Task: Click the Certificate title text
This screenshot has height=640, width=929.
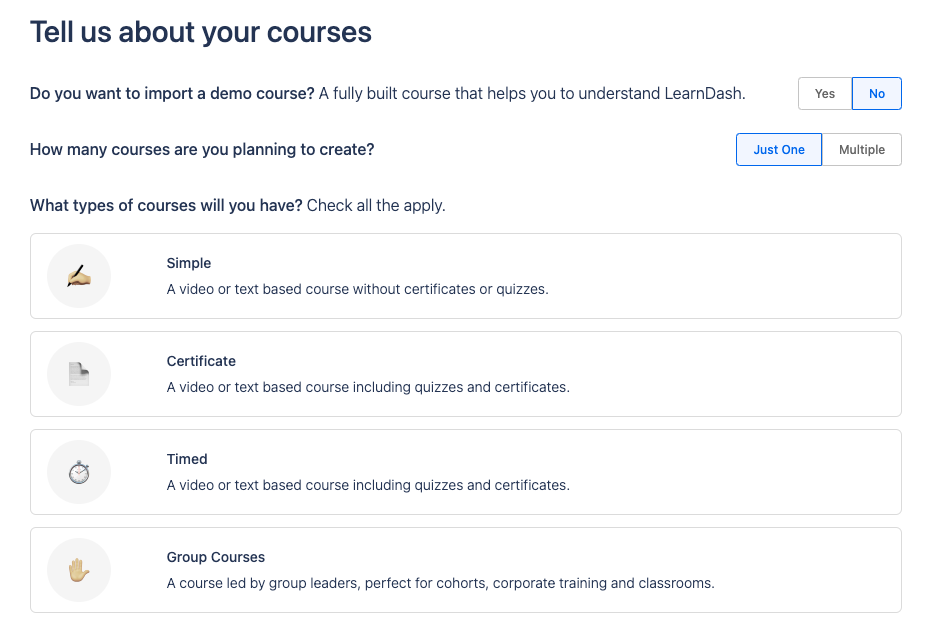Action: coord(201,362)
